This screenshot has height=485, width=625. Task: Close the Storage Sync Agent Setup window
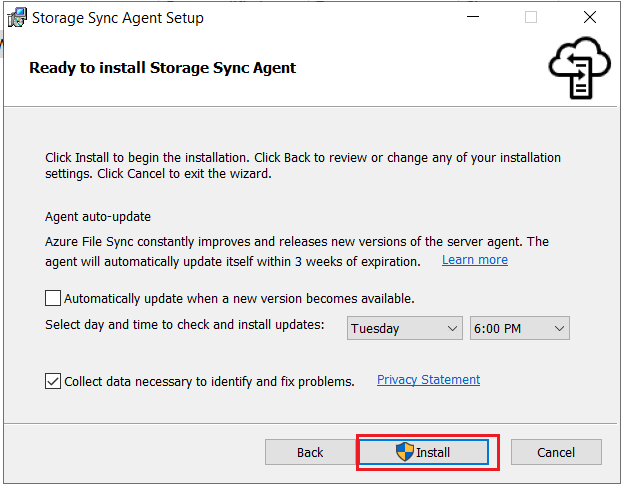click(592, 18)
